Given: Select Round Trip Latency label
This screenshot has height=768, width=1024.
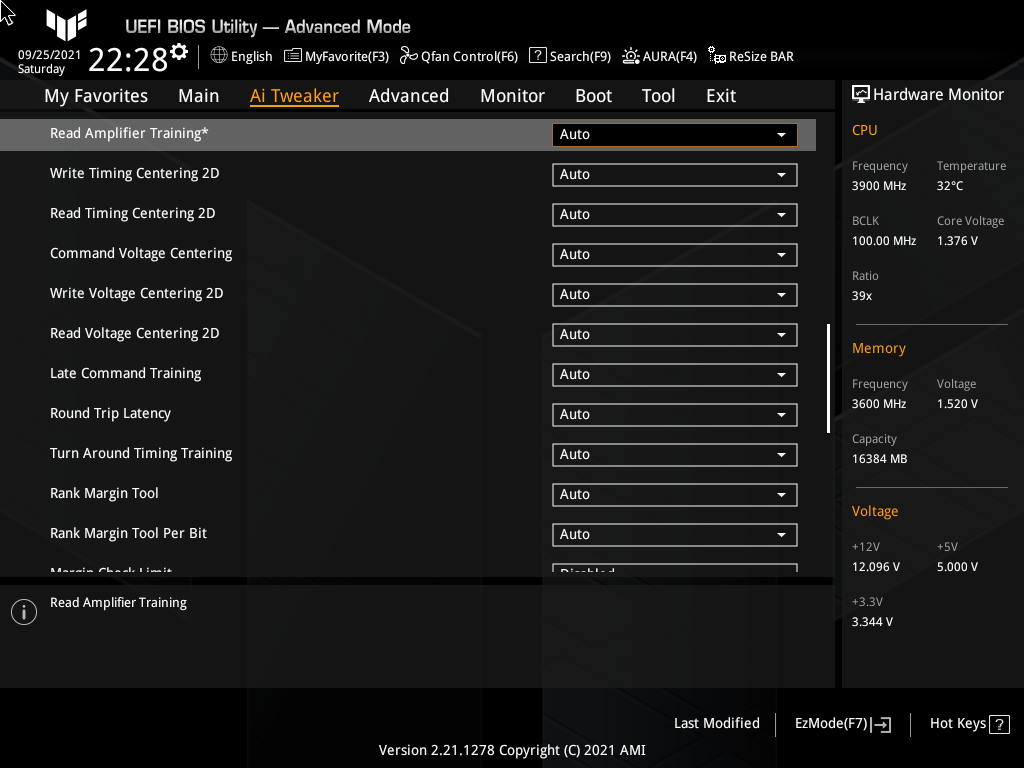Looking at the screenshot, I should click(110, 413).
